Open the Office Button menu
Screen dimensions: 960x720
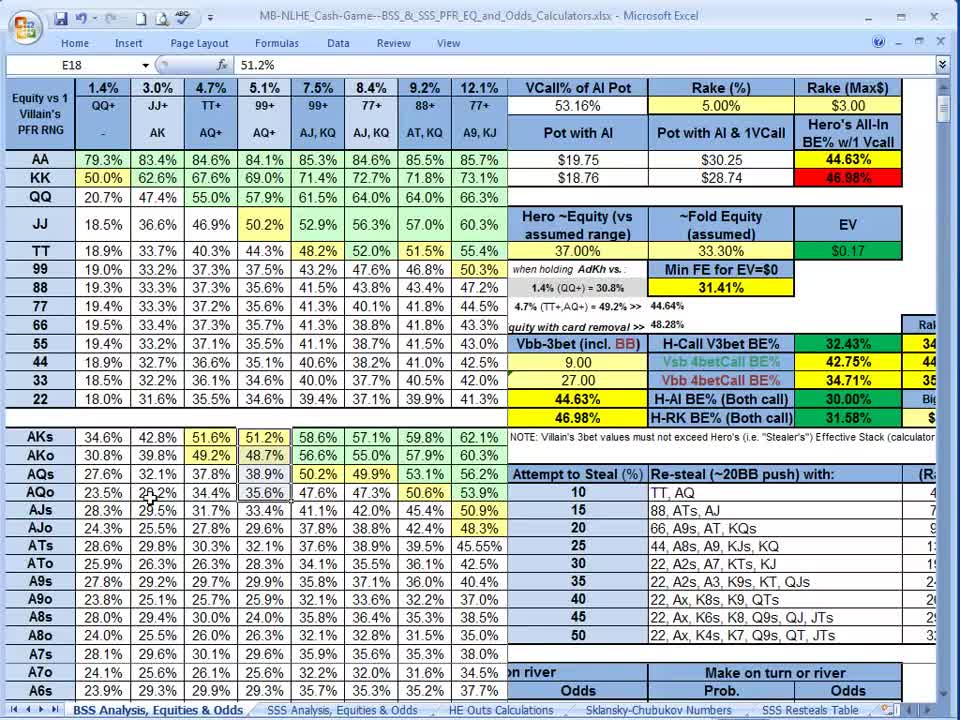pyautogui.click(x=26, y=28)
